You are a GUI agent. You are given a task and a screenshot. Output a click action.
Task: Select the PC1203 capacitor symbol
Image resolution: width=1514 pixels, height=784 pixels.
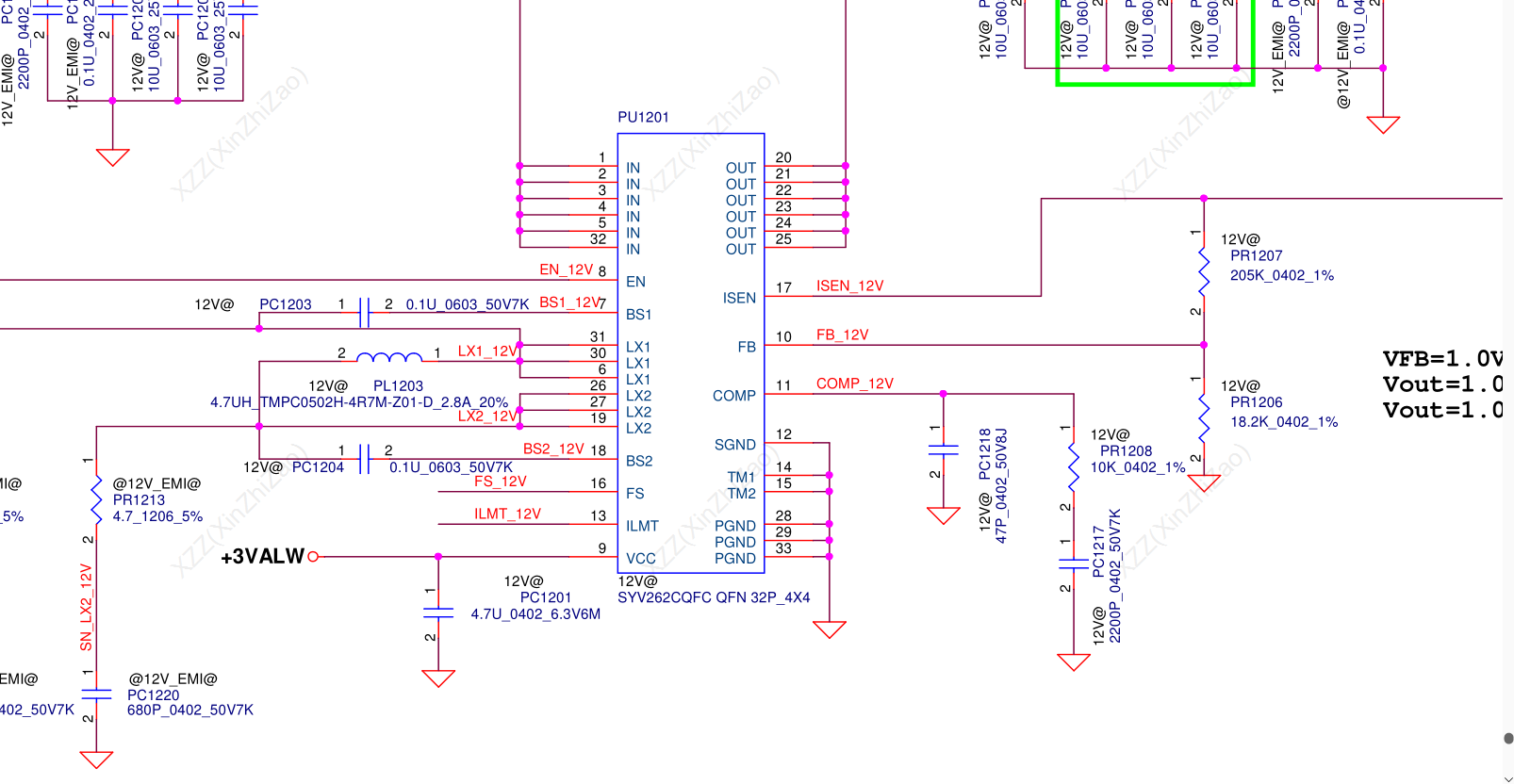pos(365,313)
